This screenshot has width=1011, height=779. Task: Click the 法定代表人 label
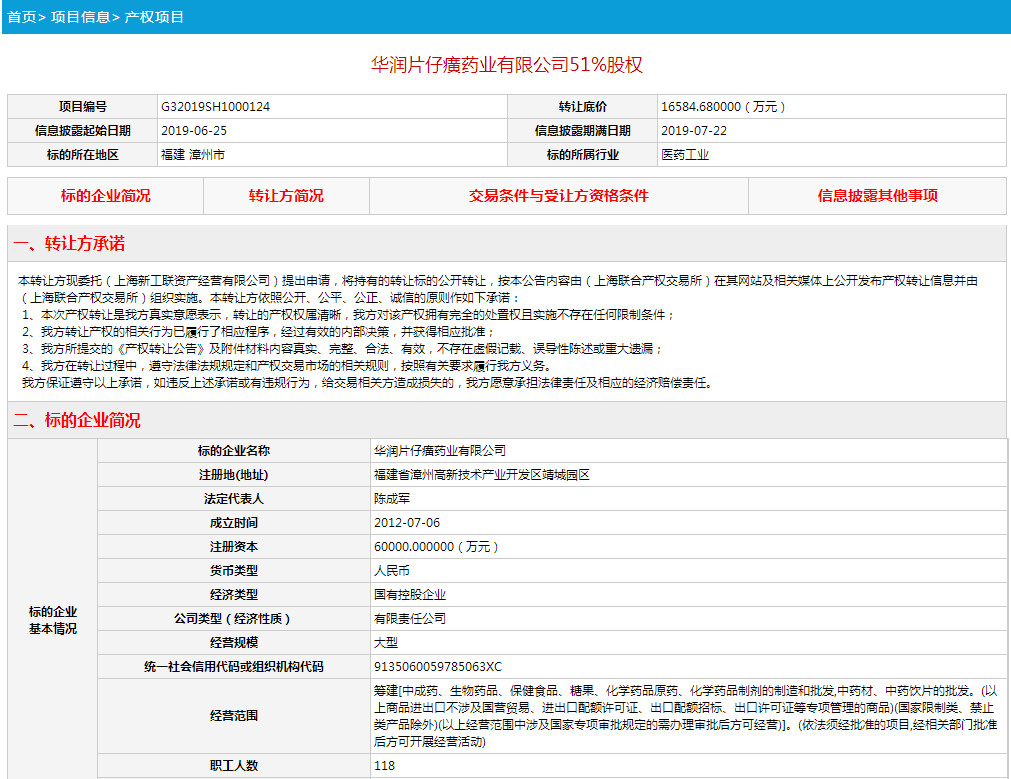233,498
